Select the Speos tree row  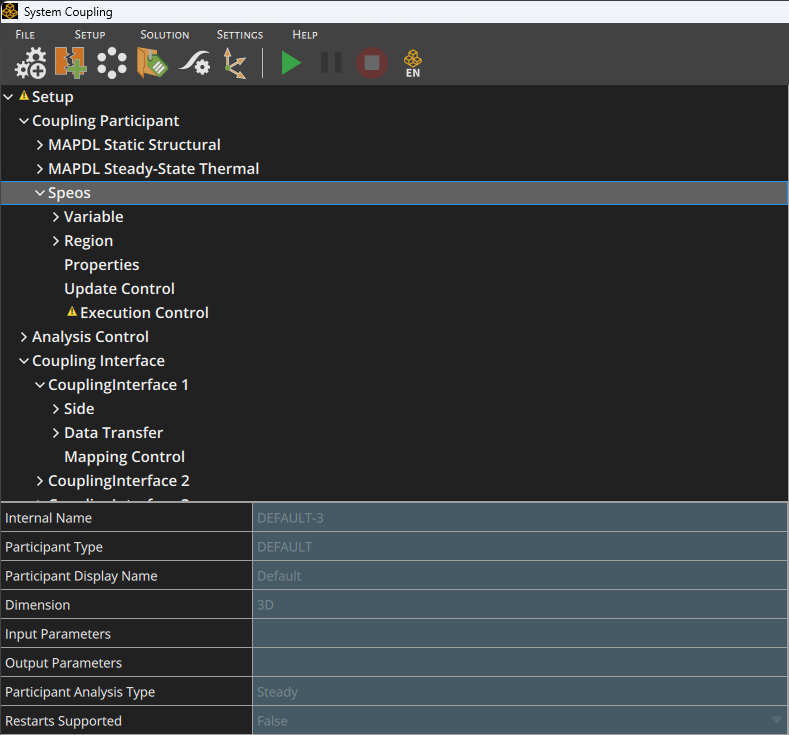[x=394, y=193]
